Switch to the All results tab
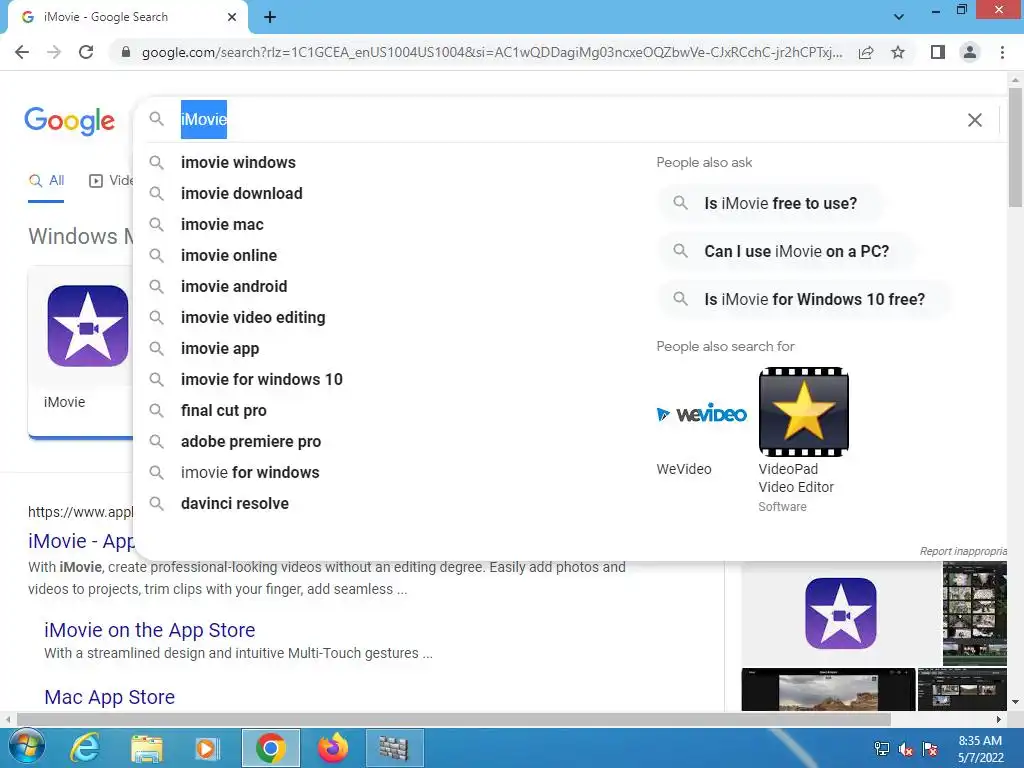The image size is (1024, 768). pos(46,181)
